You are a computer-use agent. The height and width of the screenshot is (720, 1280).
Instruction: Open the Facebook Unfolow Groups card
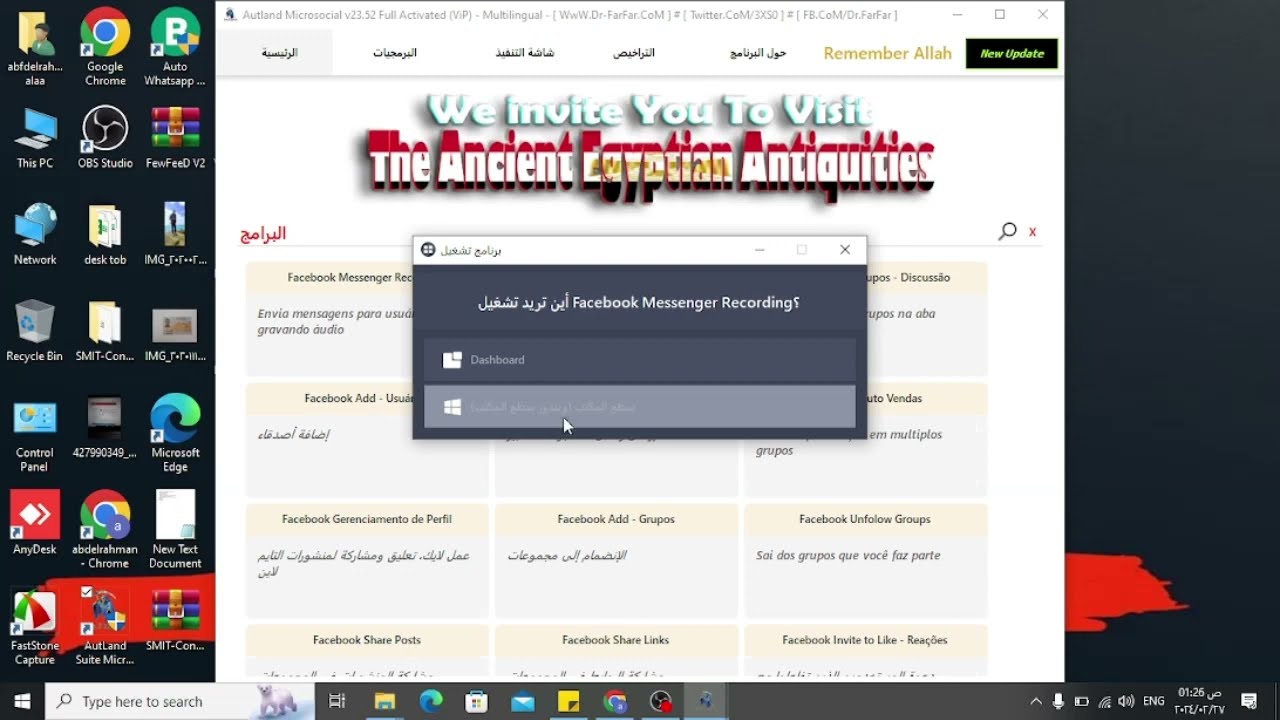[865, 561]
